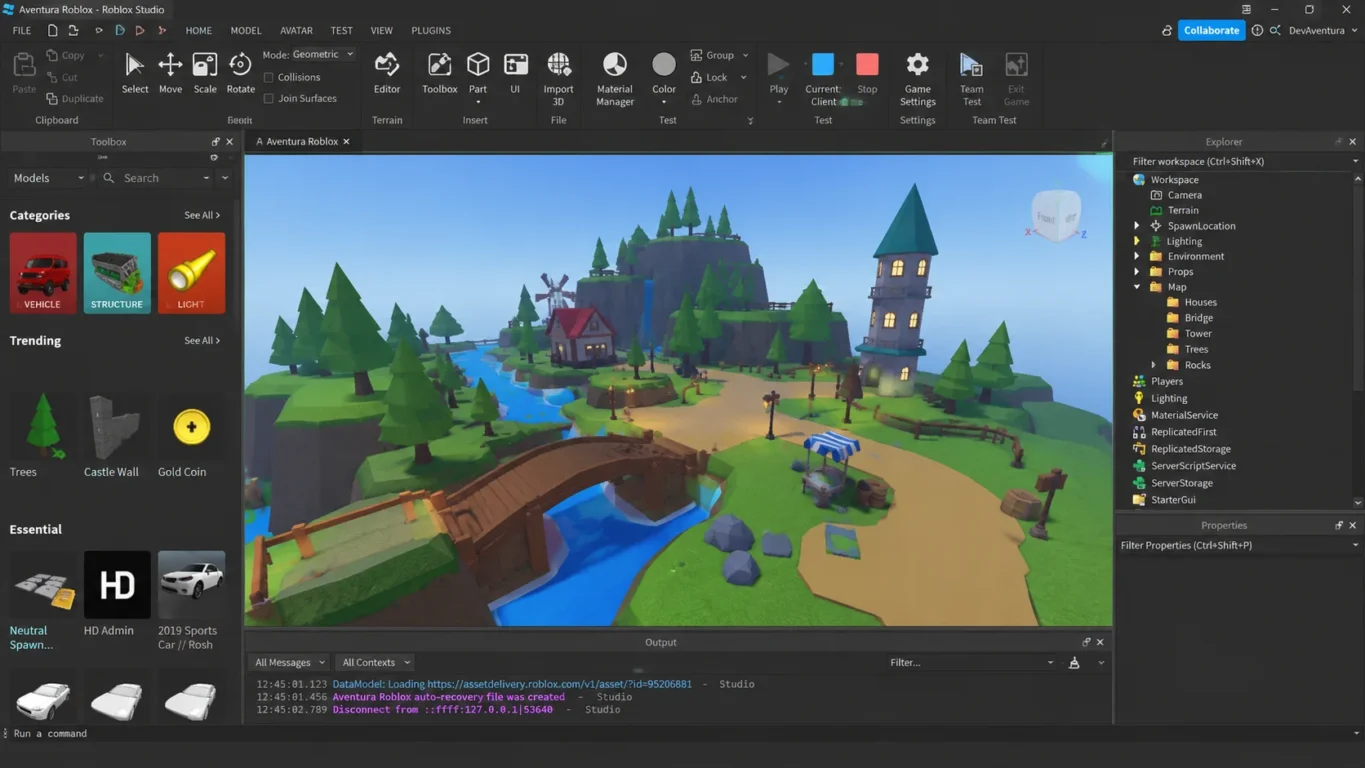Image resolution: width=1365 pixels, height=768 pixels.
Task: Enable the Join Surfaces checkbox
Action: [x=268, y=98]
